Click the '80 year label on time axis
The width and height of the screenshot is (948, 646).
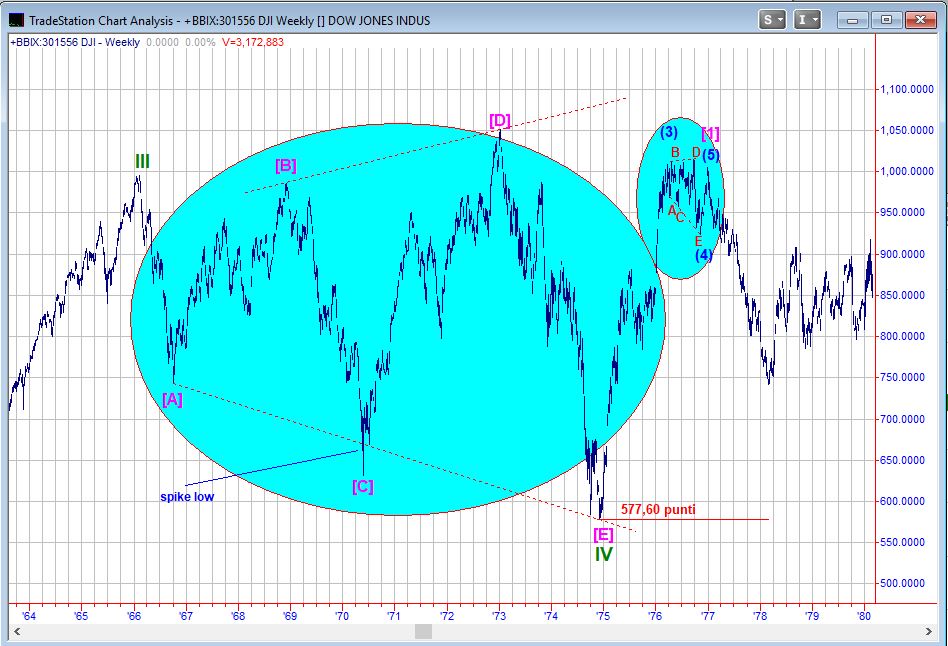click(x=864, y=616)
